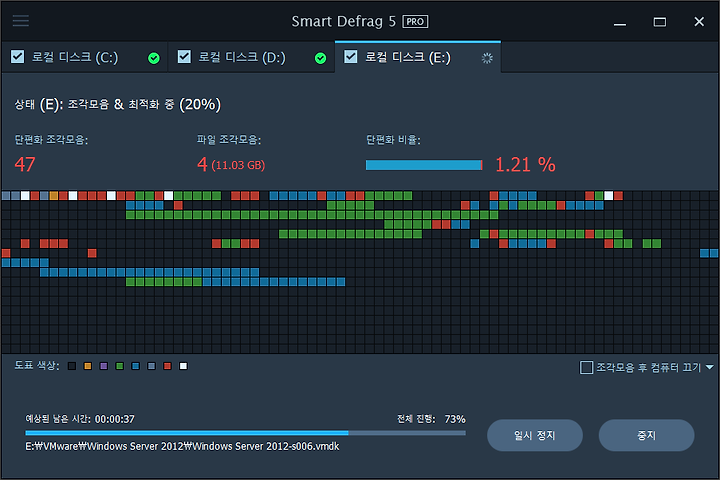Click the 도표 색상 legend label
720x480 pixels.
[x=37, y=366]
